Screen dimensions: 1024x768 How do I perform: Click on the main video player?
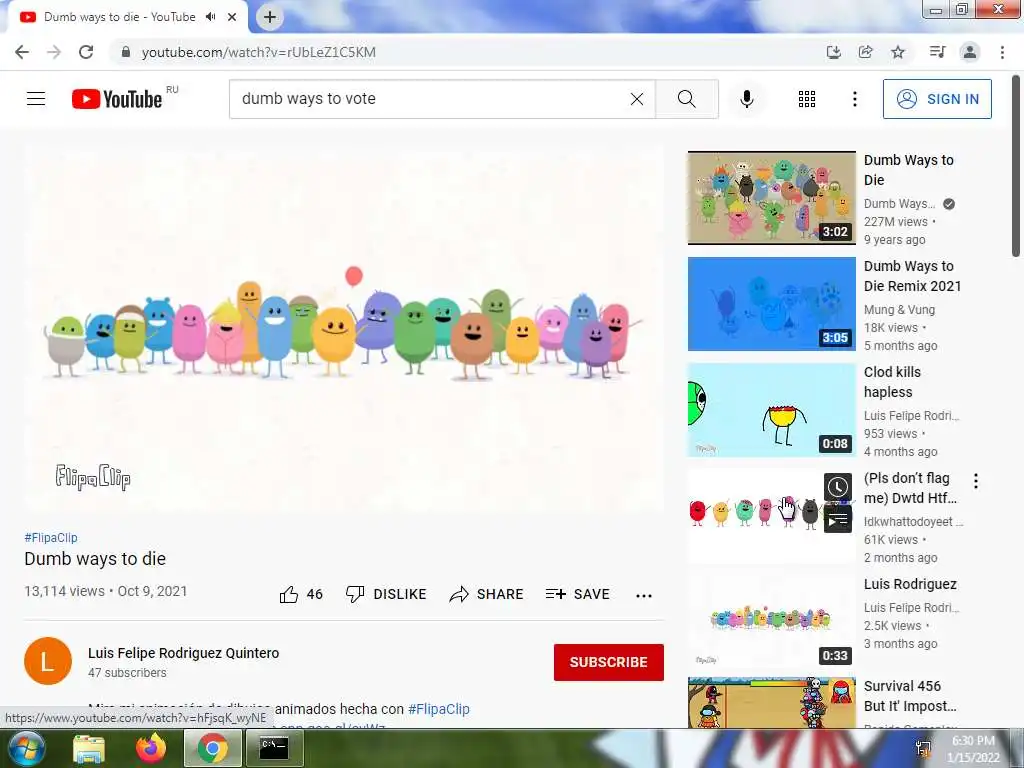(x=344, y=330)
